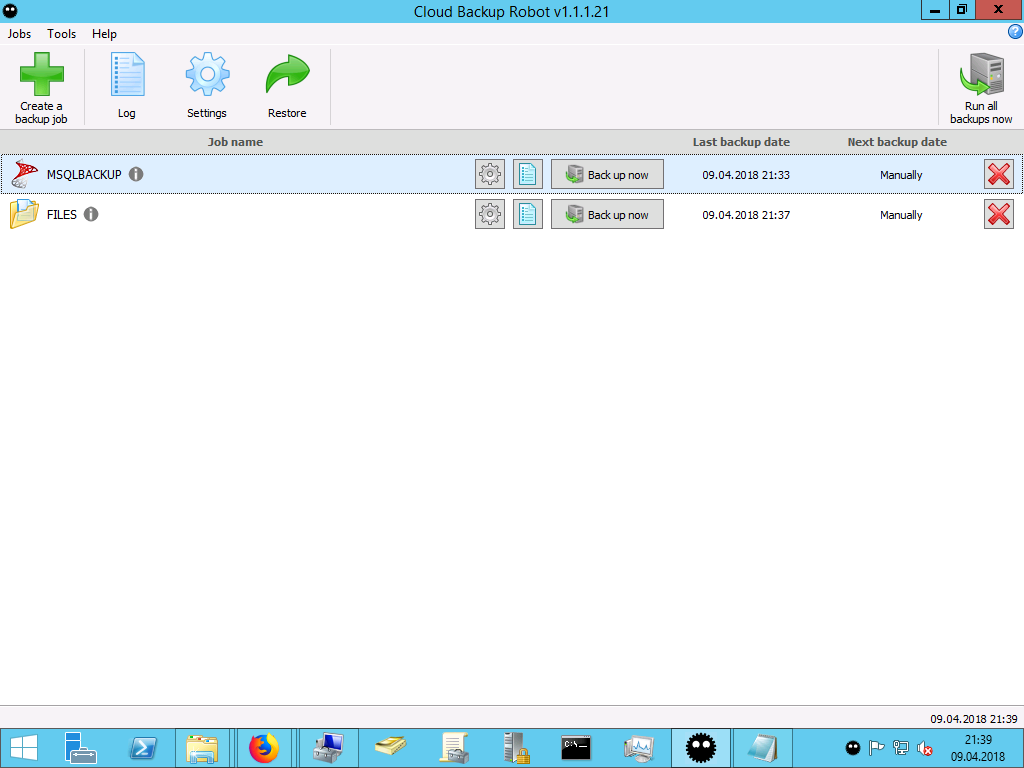1024x768 pixels.
Task: View log document icon for MSQLBACKUP job
Action: [x=528, y=175]
